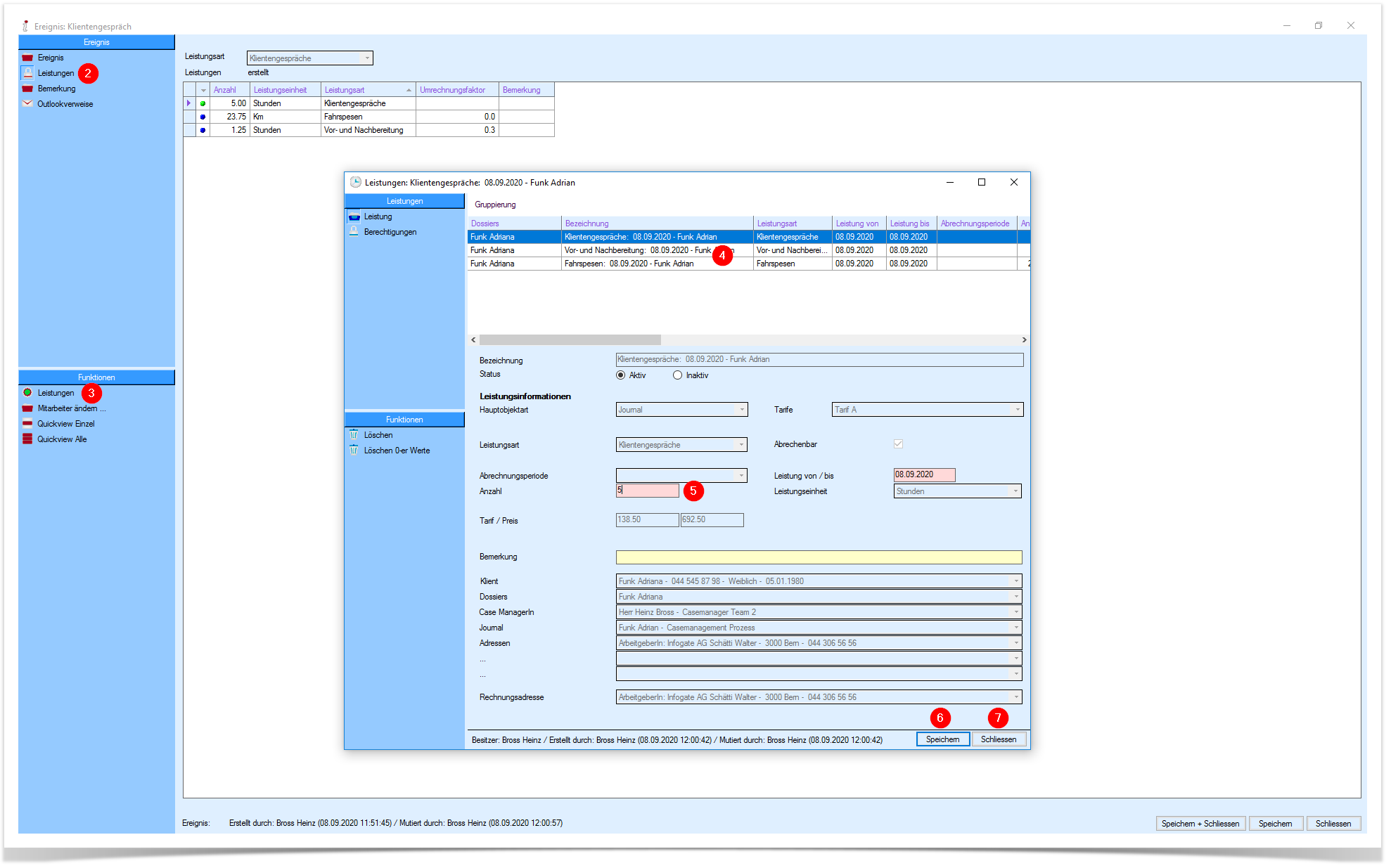
Task: Click the Anzahl input field
Action: 648,491
